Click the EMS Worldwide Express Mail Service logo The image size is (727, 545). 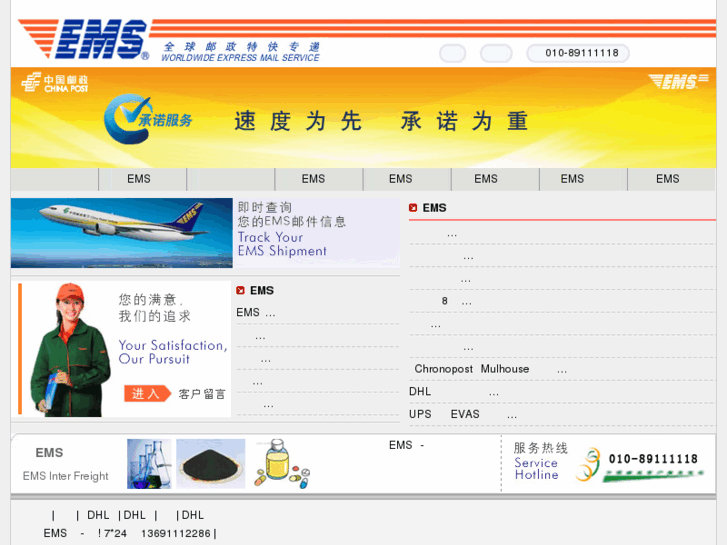click(x=169, y=41)
